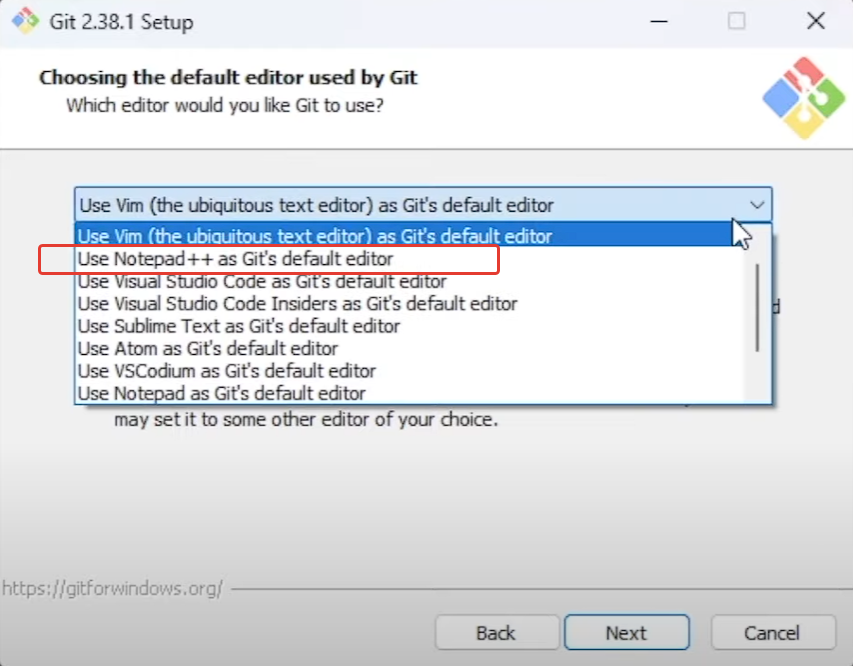
Task: Go Back to the previous setup page
Action: 497,632
